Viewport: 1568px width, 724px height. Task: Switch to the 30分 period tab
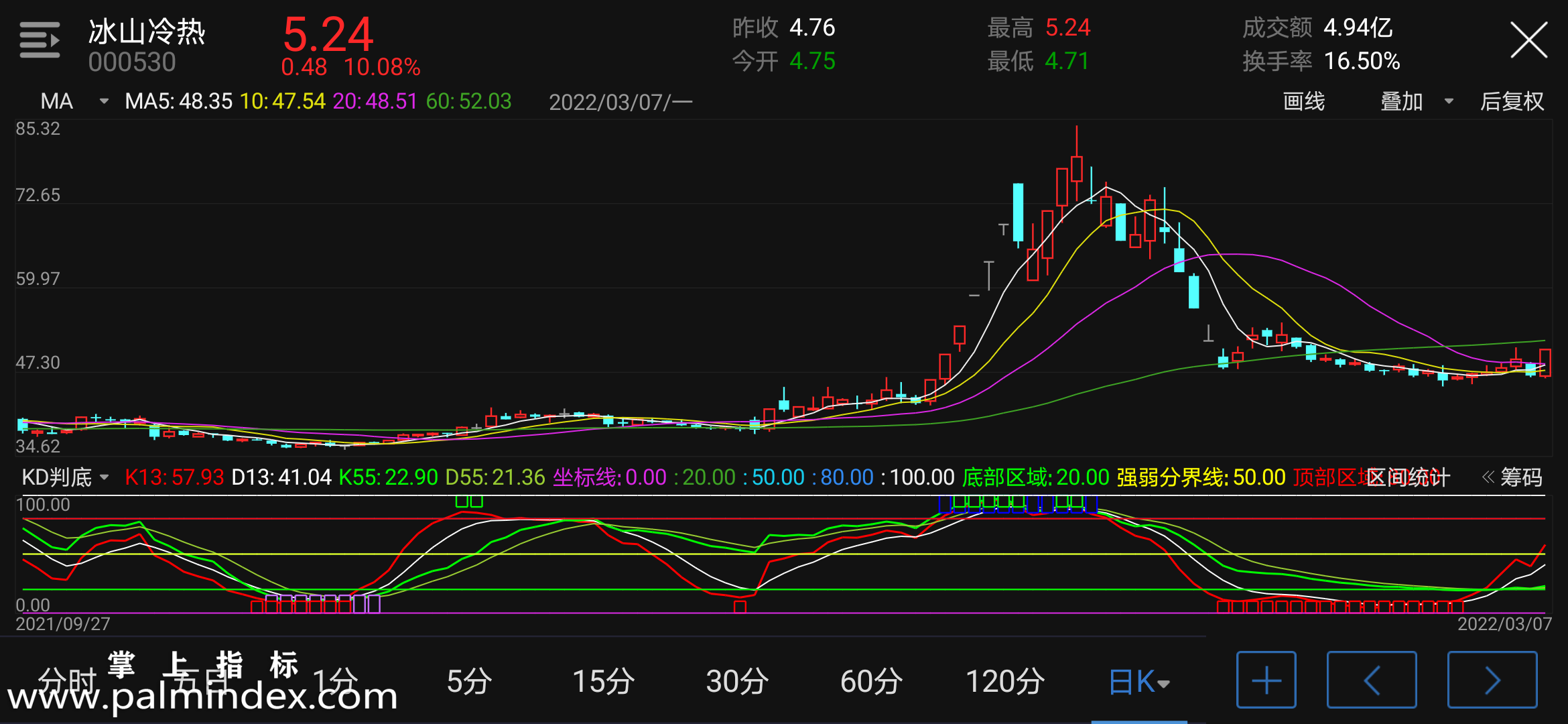737,682
